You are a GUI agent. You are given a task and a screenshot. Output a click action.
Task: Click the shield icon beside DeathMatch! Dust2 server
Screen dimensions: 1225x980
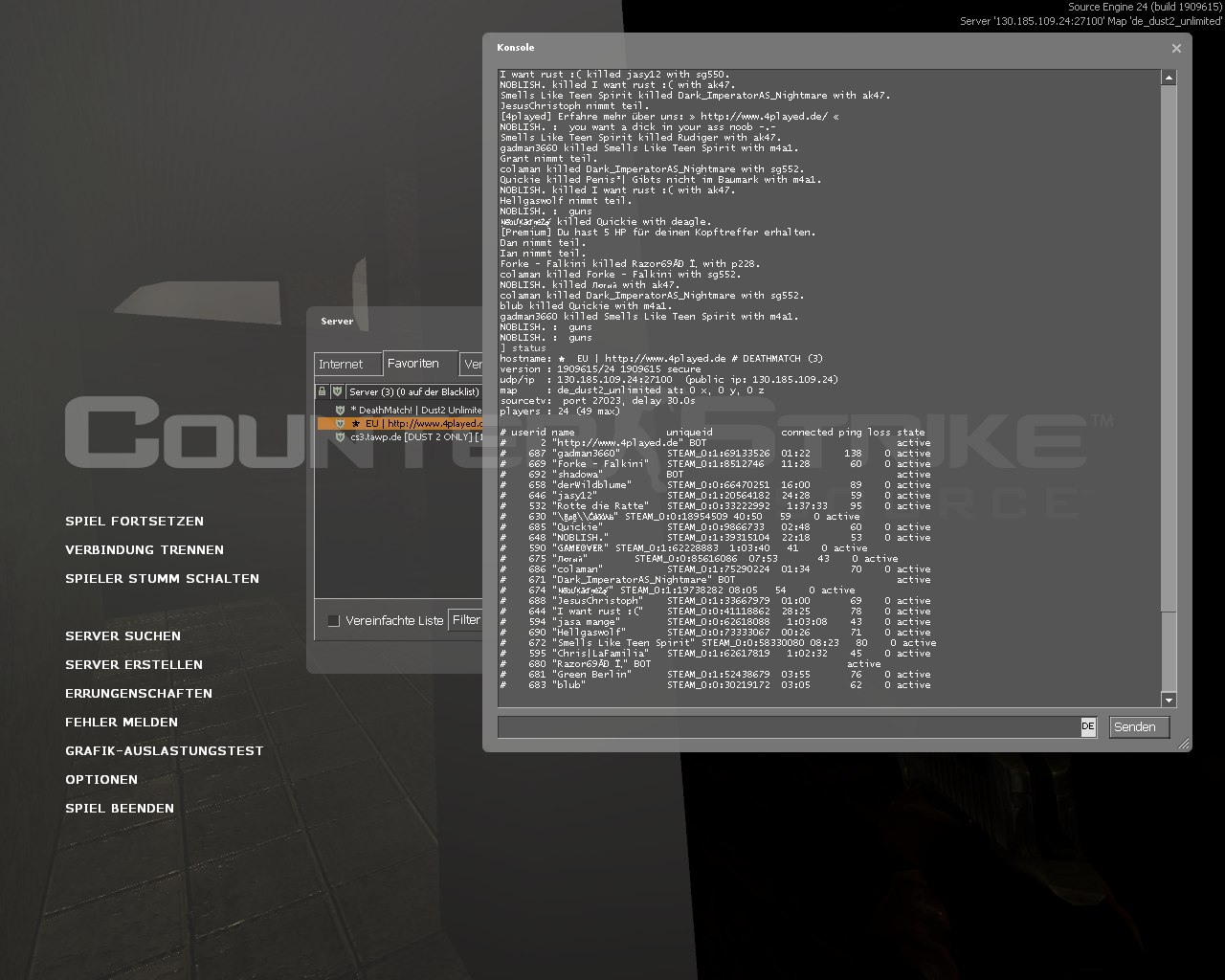pos(340,410)
